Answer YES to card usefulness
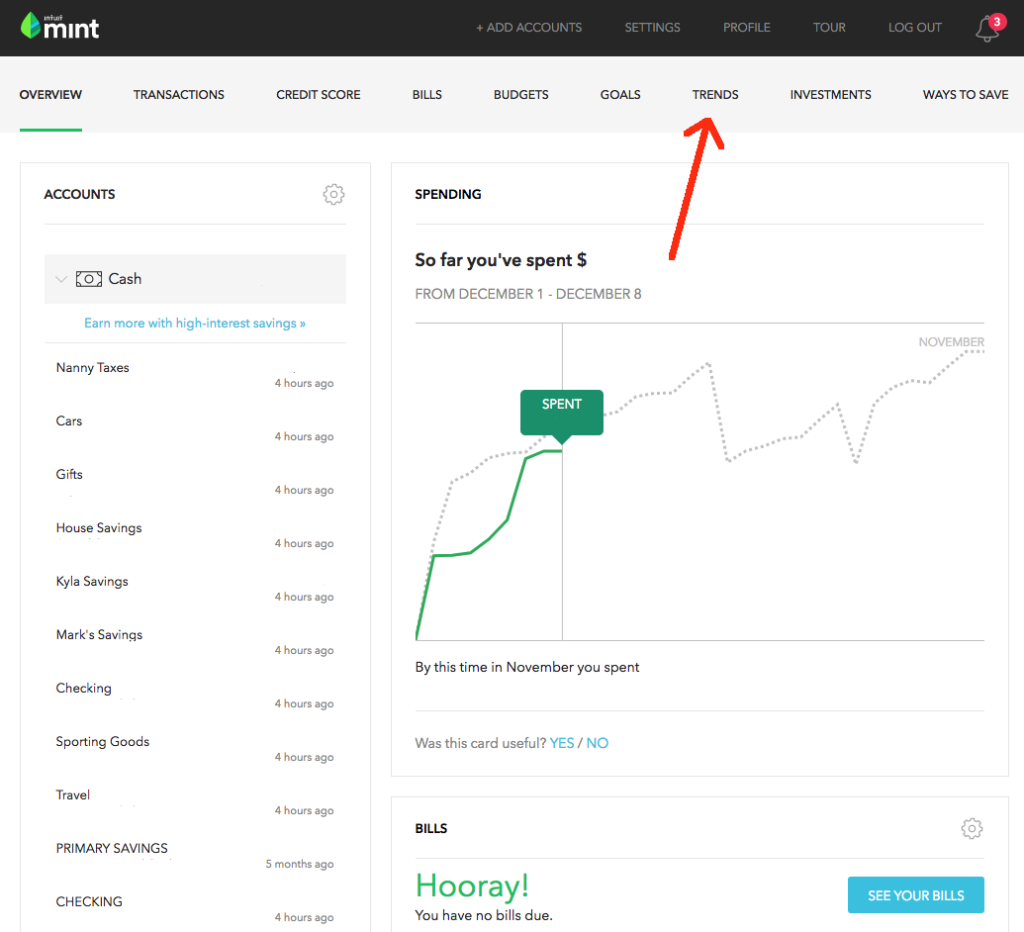Viewport: 1024px width, 932px height. click(562, 743)
